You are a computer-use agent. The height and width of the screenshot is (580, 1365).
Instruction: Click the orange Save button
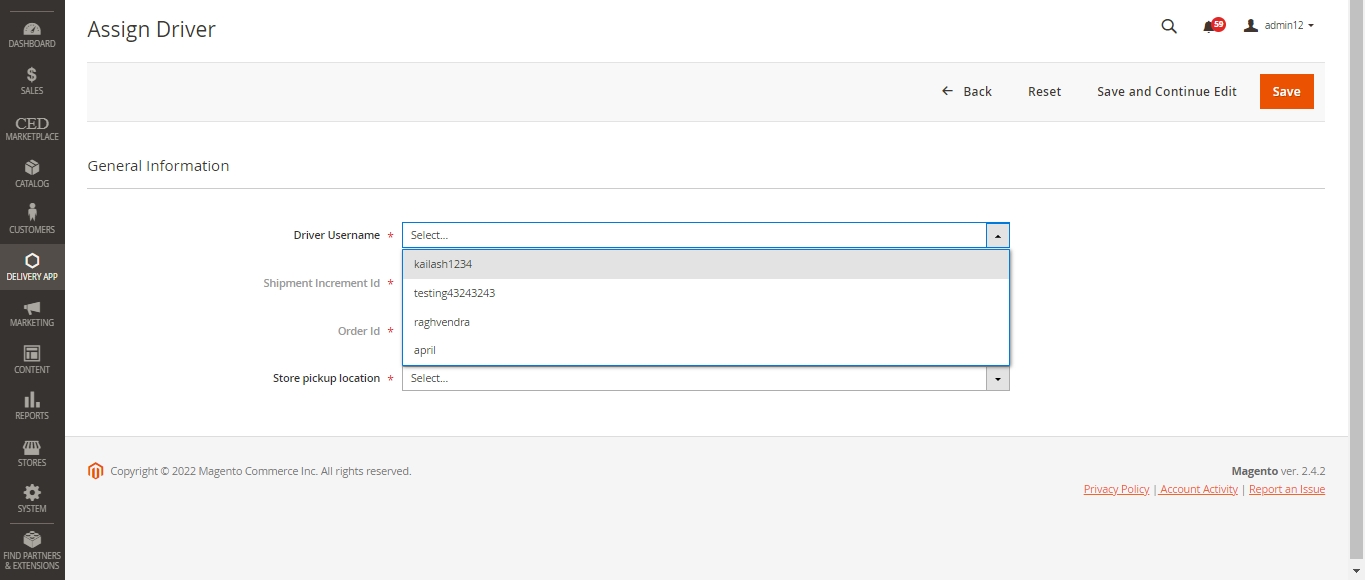tap(1286, 91)
